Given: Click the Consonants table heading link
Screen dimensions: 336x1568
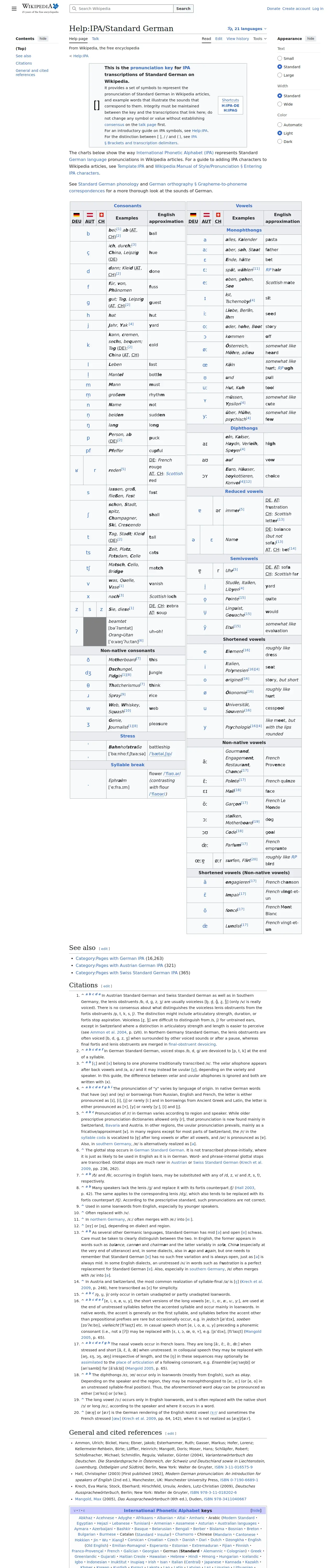Looking at the screenshot, I should click(x=127, y=206).
